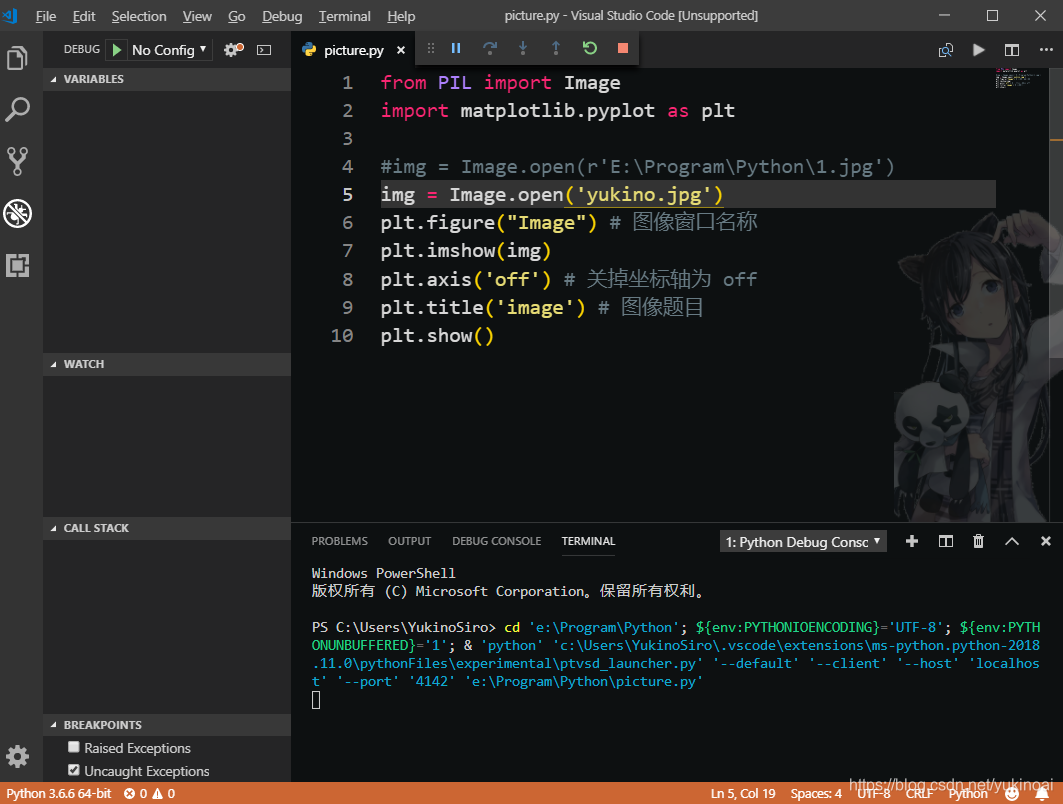This screenshot has height=804, width=1063.
Task: Open errors and warnings count in status bar
Action: coord(149,794)
